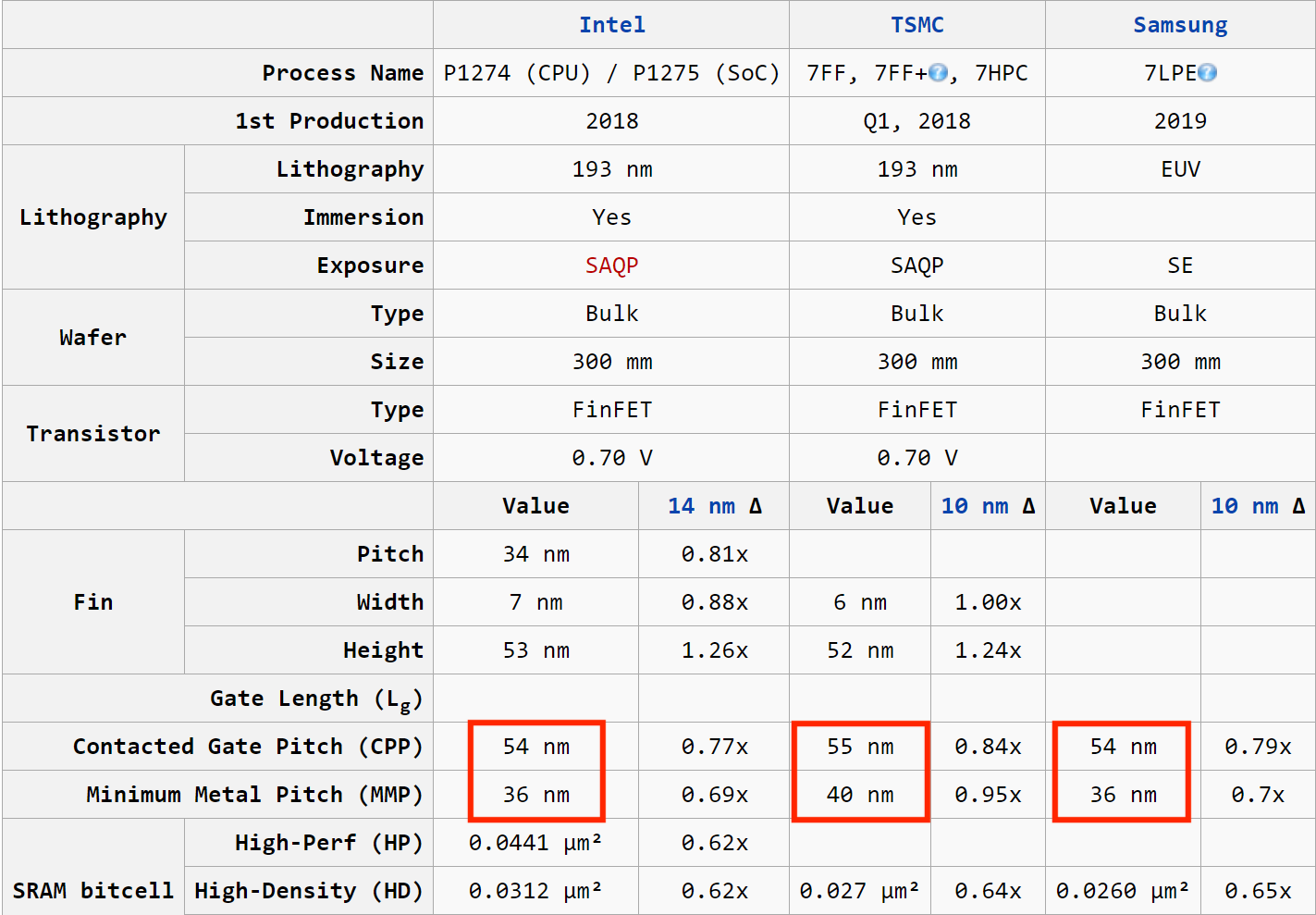The width and height of the screenshot is (1316, 915).
Task: Click Samsung's 2019 production year cell
Action: click(1181, 121)
